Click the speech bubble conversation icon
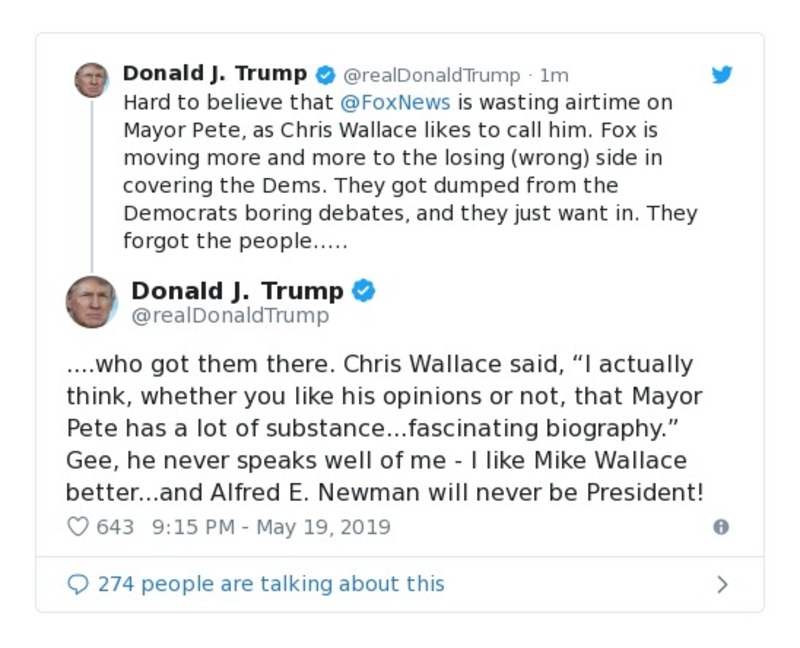 pyautogui.click(x=79, y=583)
